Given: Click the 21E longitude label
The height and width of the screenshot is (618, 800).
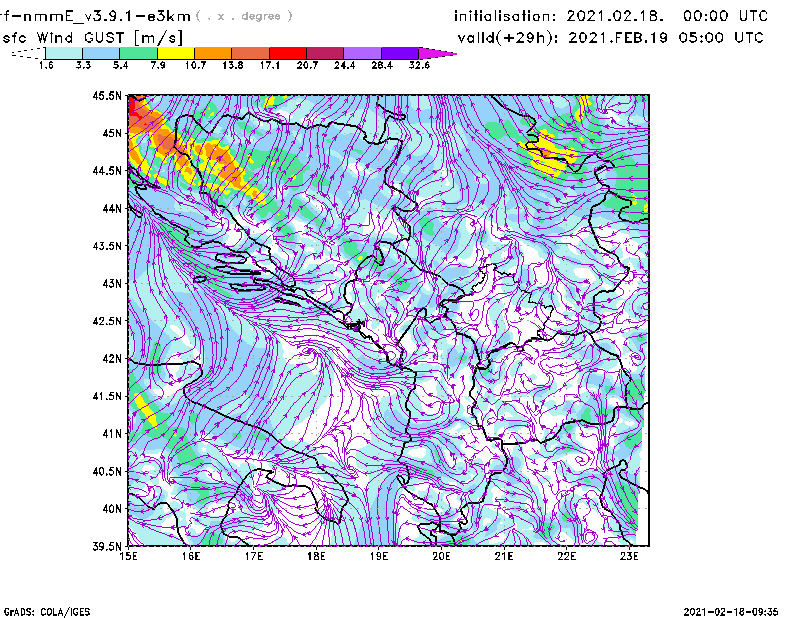Looking at the screenshot, I should [504, 556].
